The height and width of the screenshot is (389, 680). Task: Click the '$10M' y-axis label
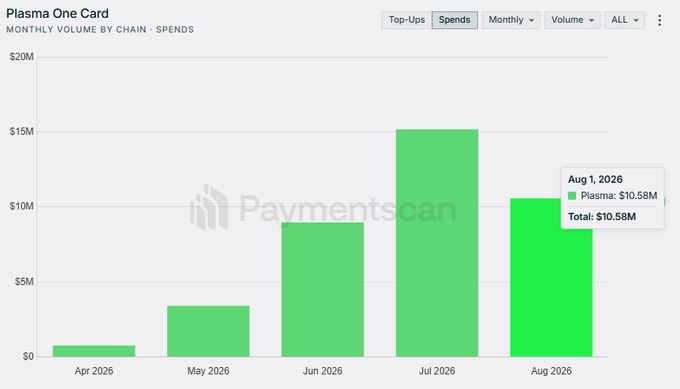22,206
